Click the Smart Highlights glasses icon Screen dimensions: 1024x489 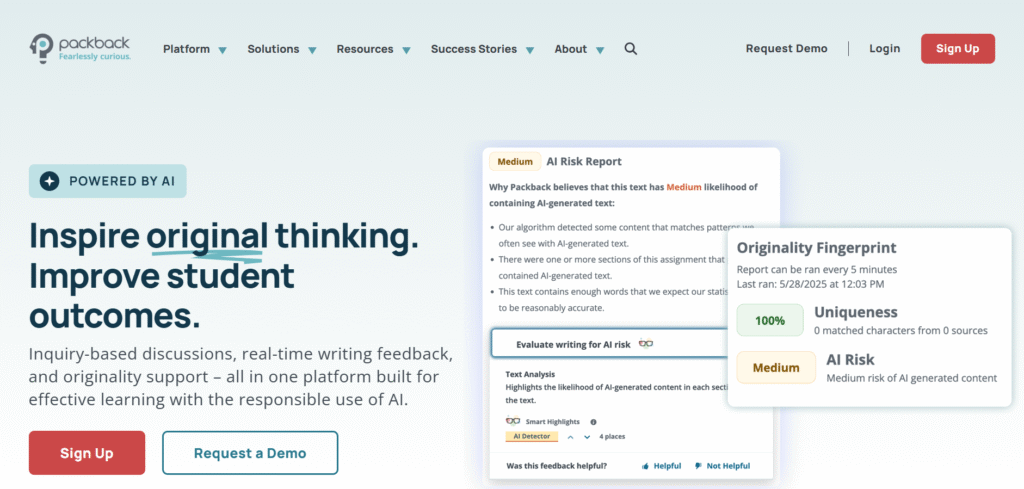(x=513, y=421)
